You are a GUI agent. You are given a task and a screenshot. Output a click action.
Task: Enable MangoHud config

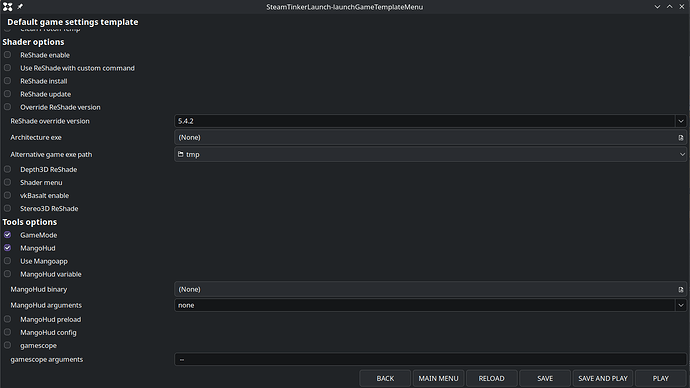pos(7,332)
